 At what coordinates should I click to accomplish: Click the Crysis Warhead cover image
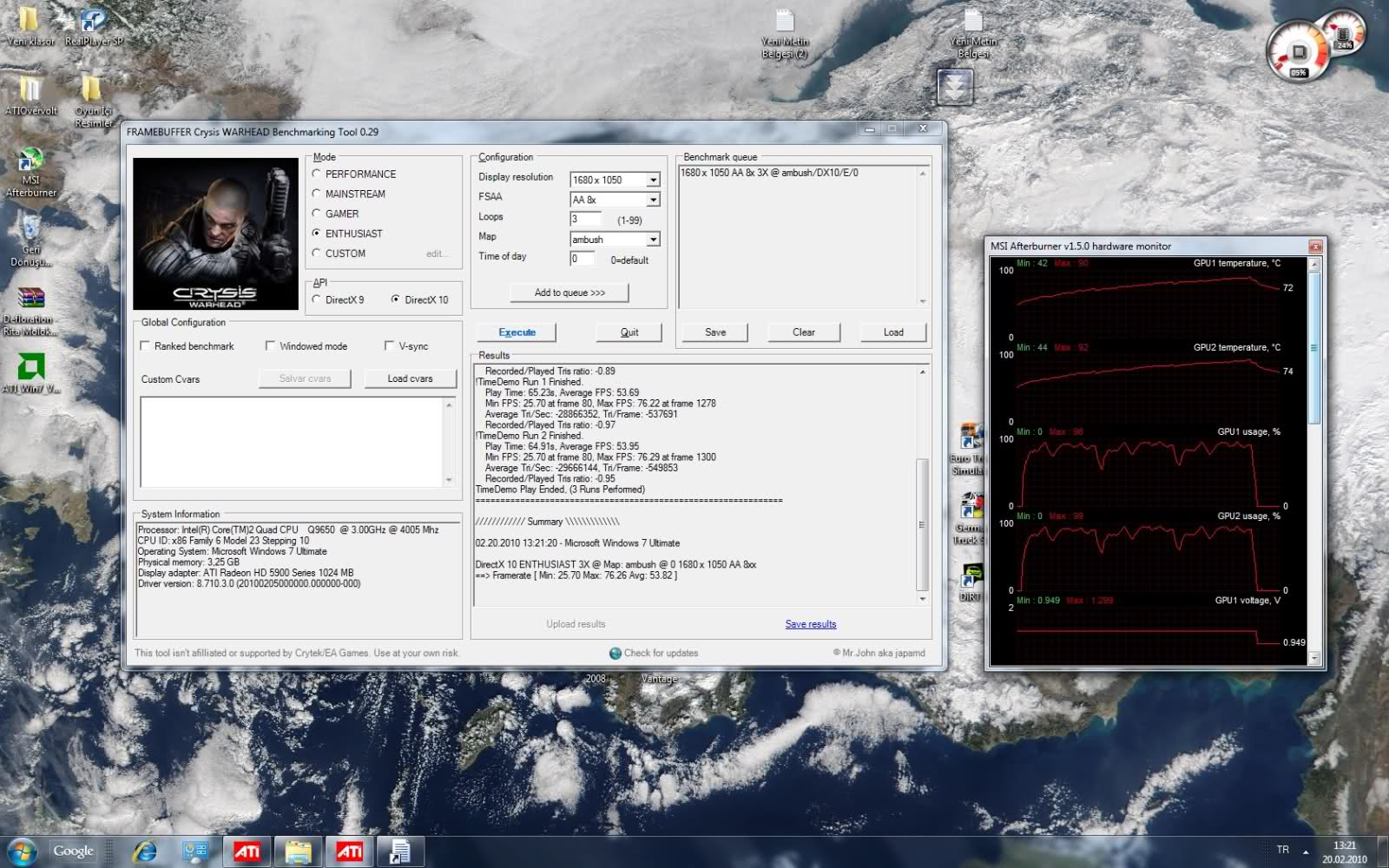click(215, 233)
